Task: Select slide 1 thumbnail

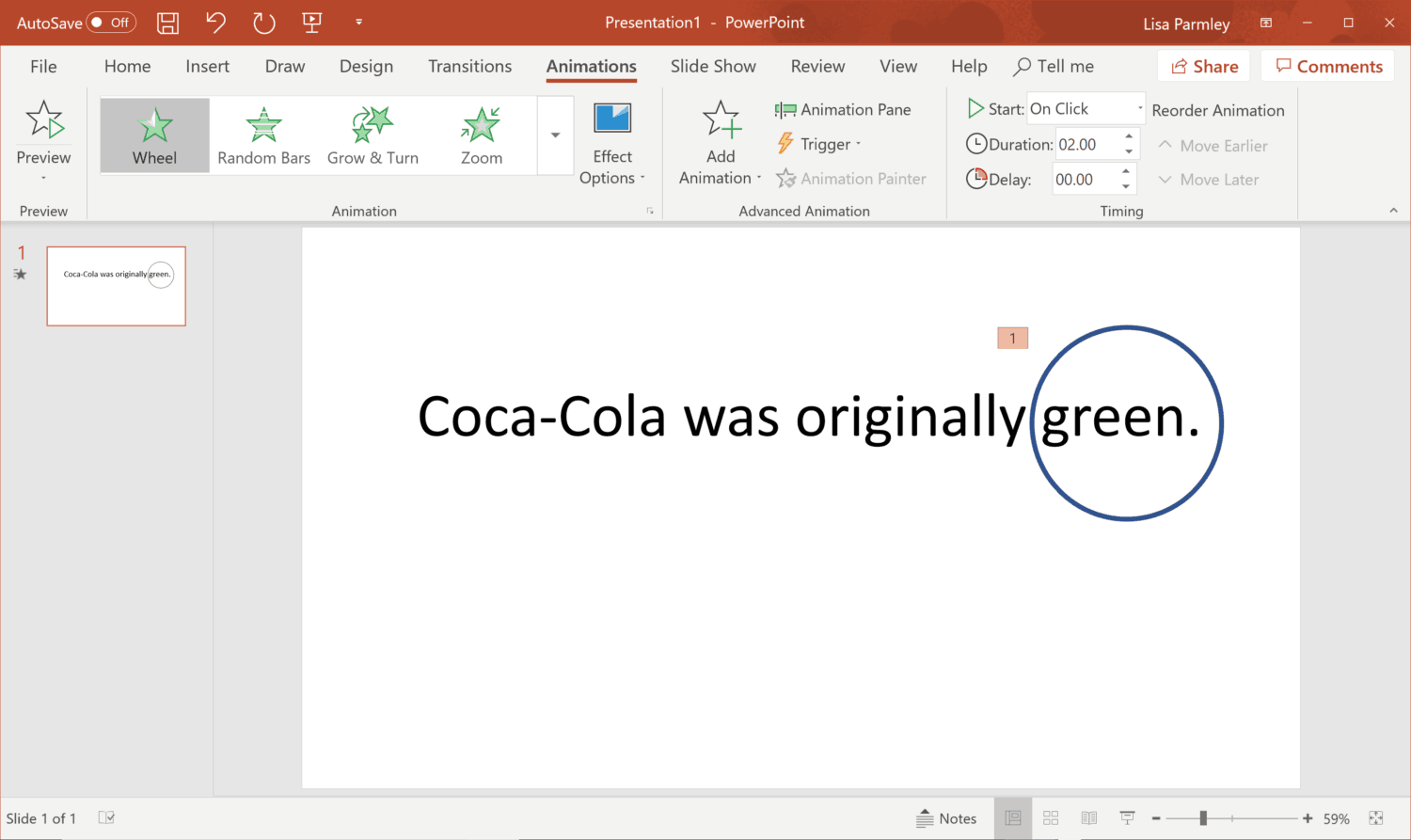Action: (x=117, y=286)
